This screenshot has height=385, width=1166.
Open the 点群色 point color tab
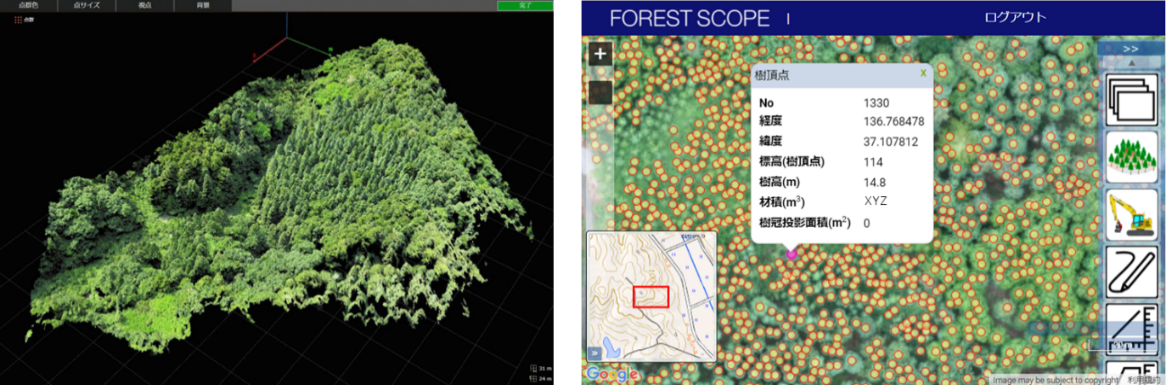click(28, 5)
